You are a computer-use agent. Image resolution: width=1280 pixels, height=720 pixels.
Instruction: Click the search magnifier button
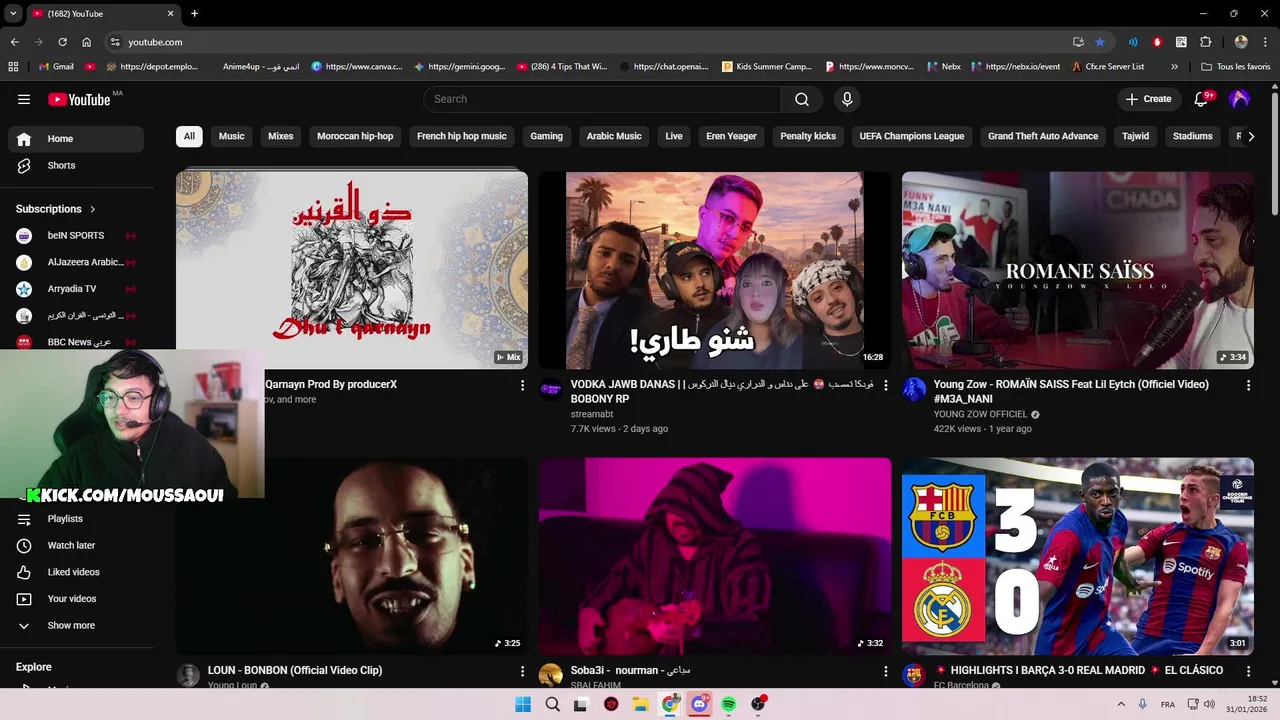click(x=802, y=99)
